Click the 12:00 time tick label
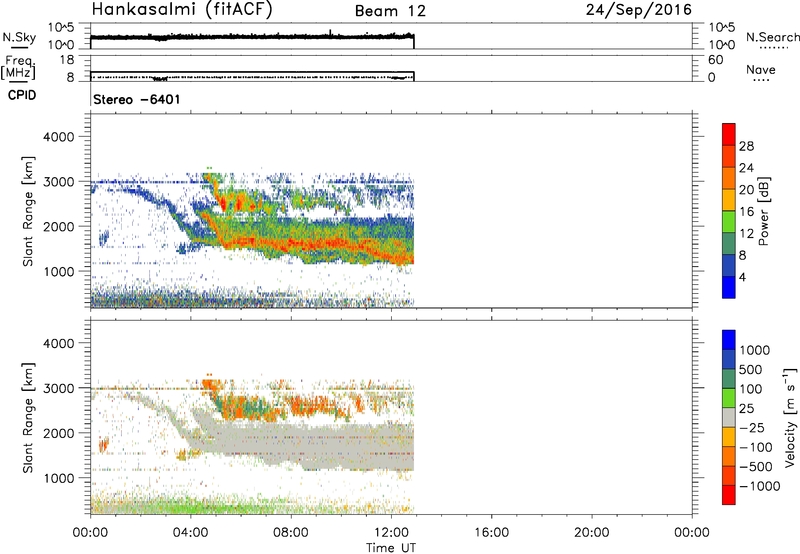 (391, 533)
